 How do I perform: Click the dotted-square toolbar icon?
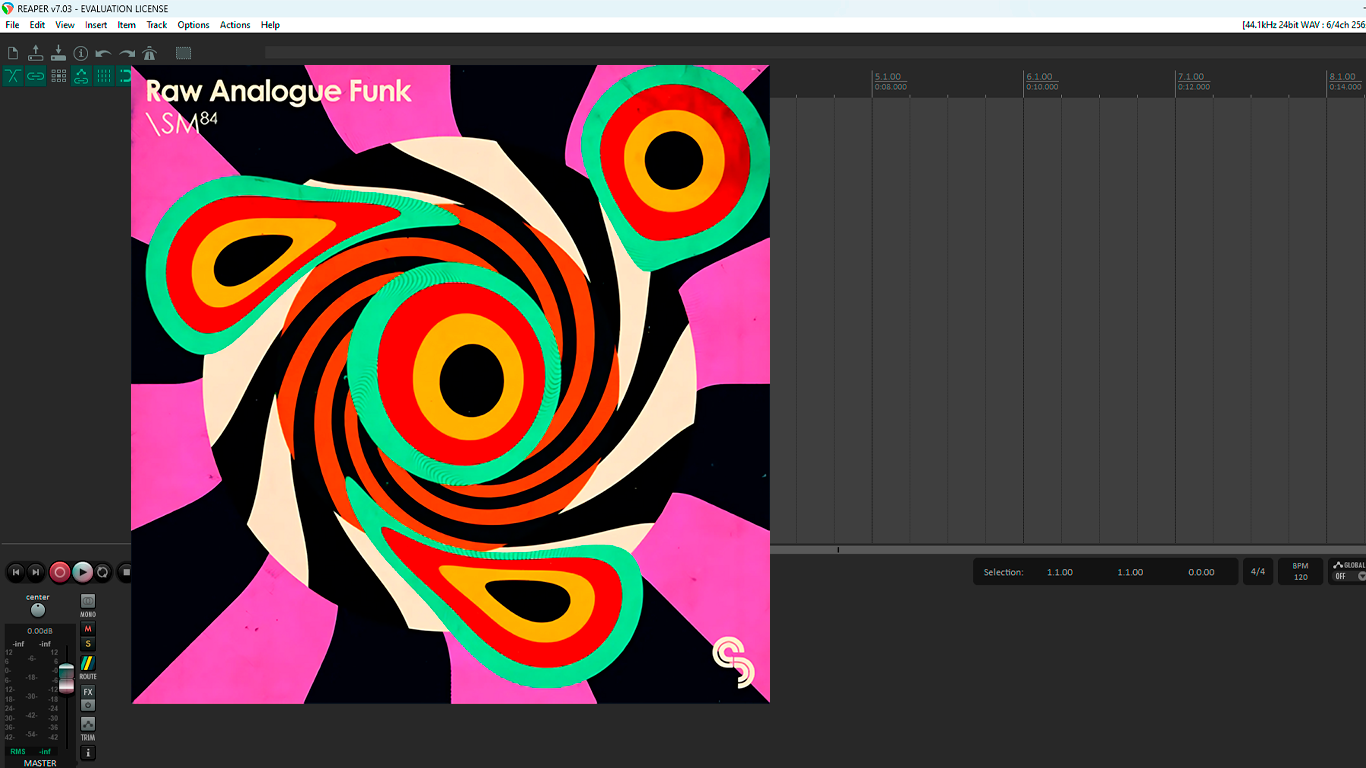coord(184,53)
